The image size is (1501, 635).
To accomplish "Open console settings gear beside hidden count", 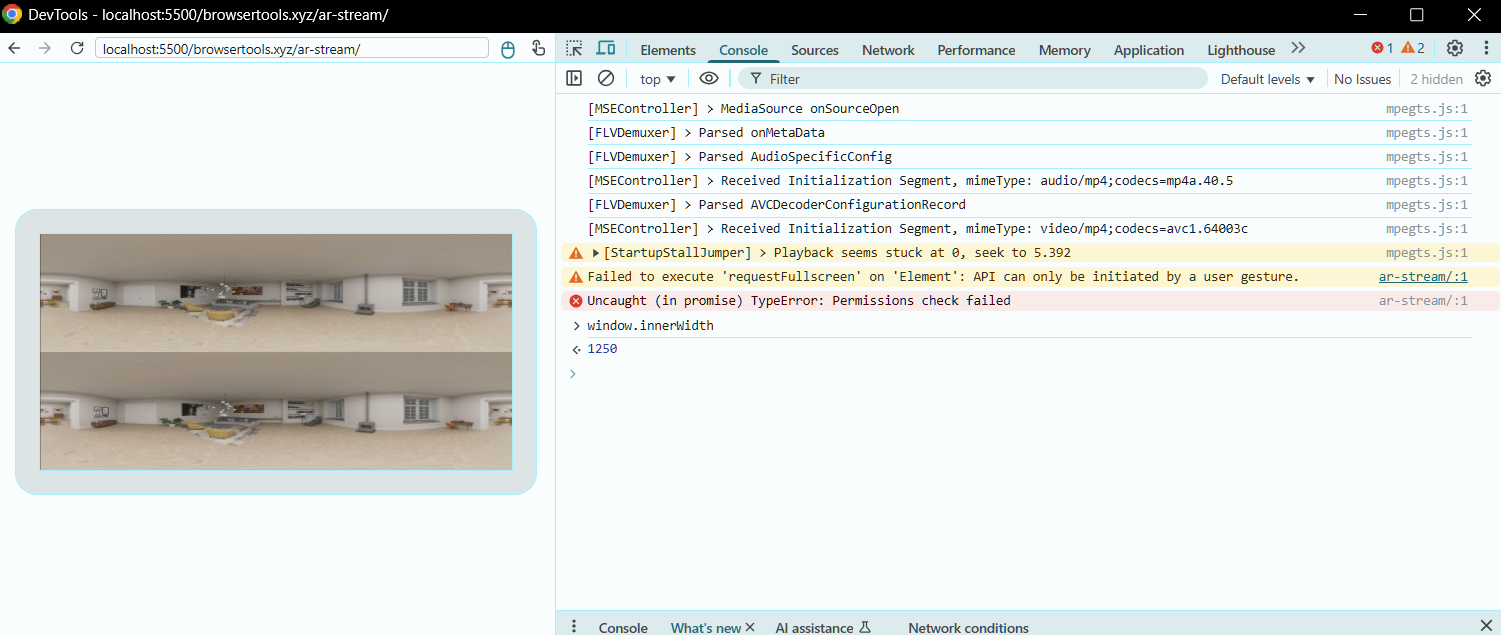I will 1483,79.
